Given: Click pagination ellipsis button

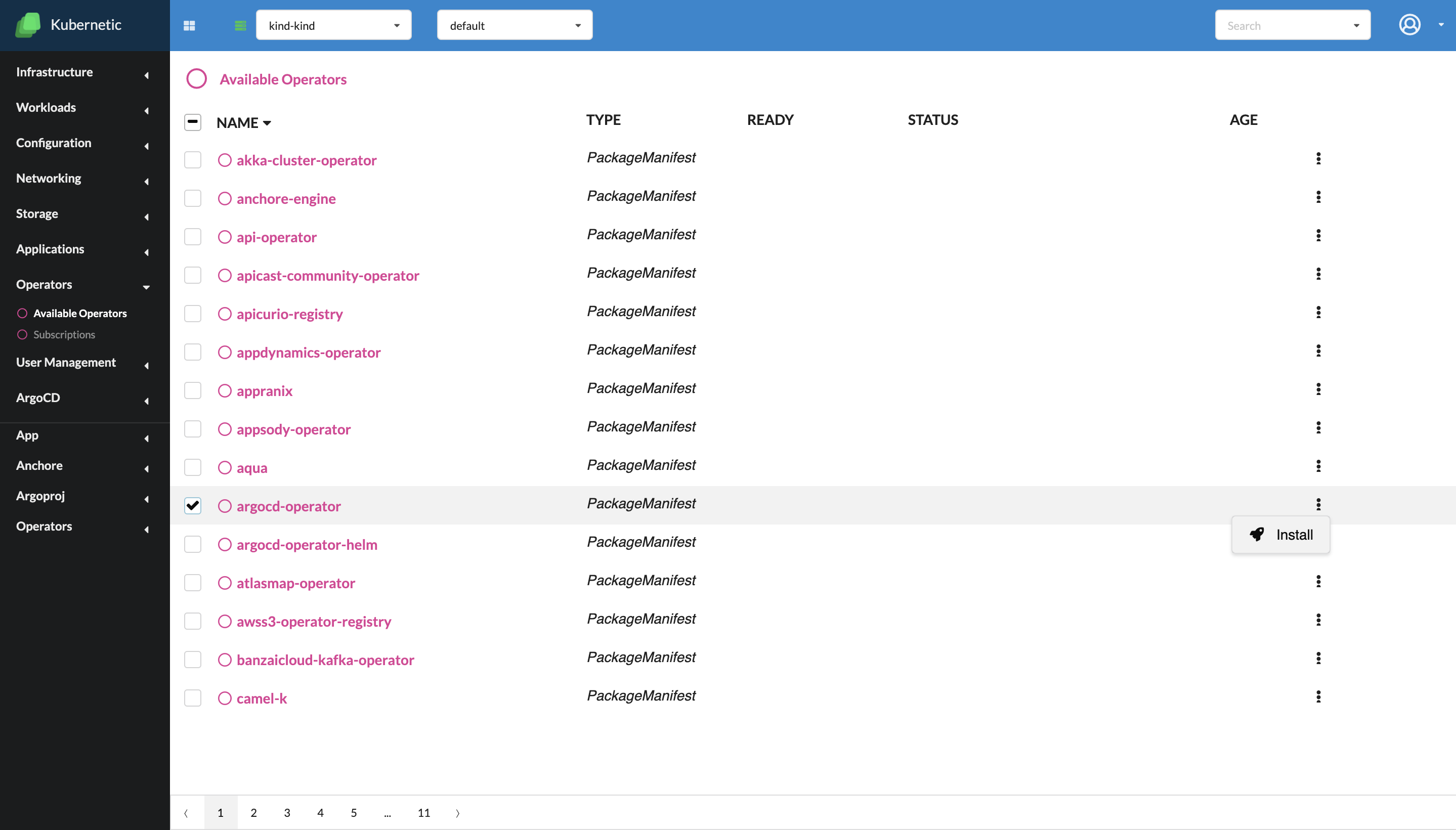Looking at the screenshot, I should [x=387, y=813].
